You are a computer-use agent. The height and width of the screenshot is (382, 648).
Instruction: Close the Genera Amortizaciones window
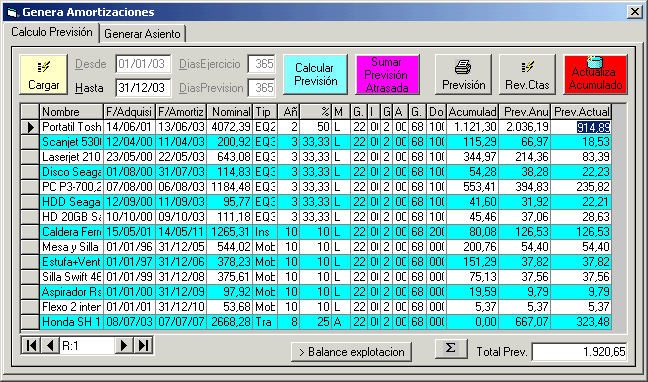point(634,12)
